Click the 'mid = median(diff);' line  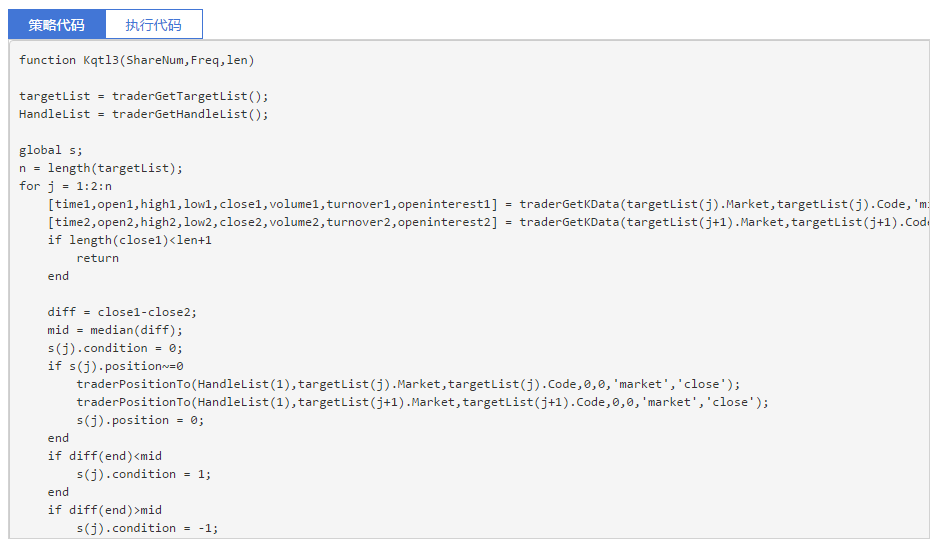[x=115, y=330]
